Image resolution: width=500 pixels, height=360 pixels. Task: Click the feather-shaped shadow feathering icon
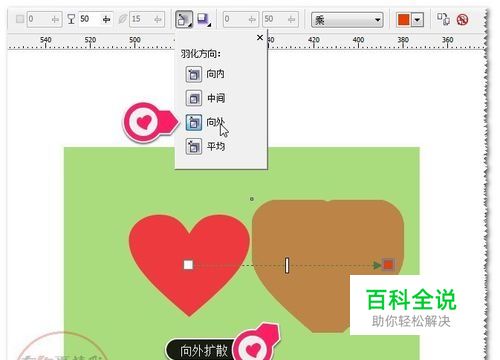coord(122,19)
